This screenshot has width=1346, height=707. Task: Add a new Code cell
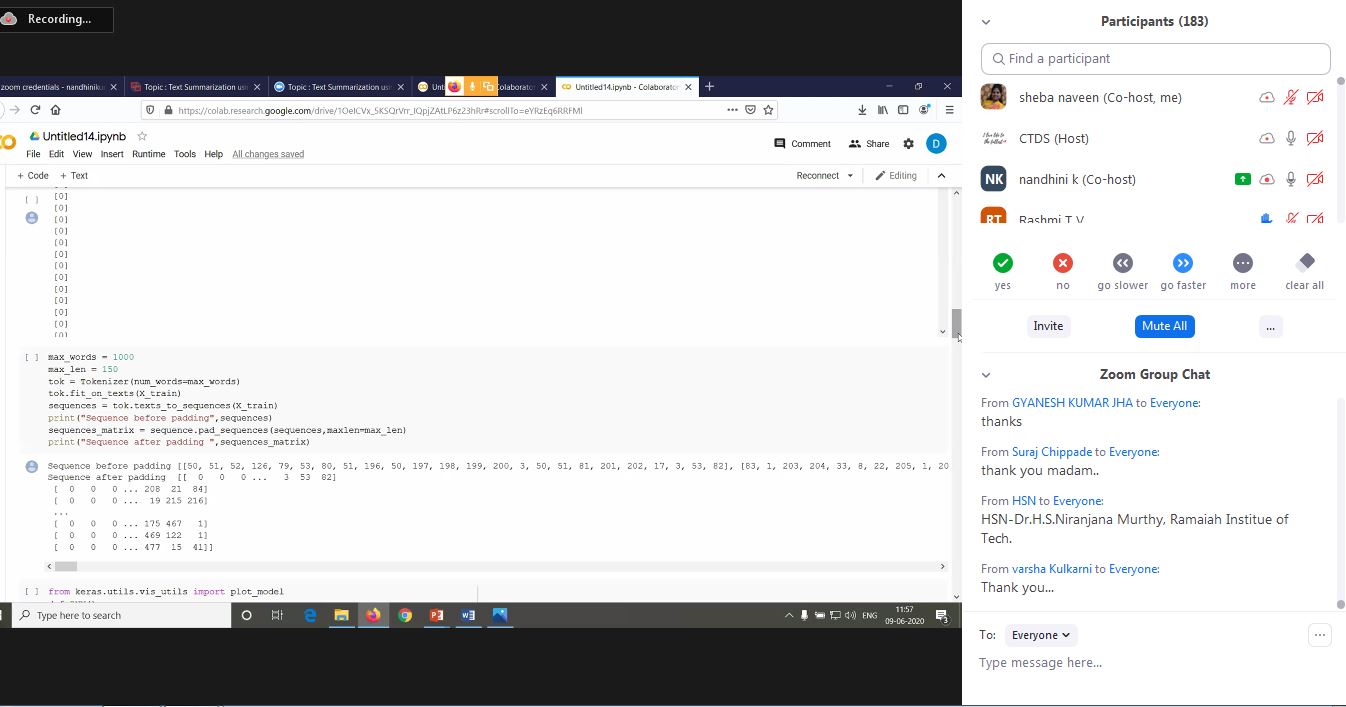pyautogui.click(x=33, y=175)
